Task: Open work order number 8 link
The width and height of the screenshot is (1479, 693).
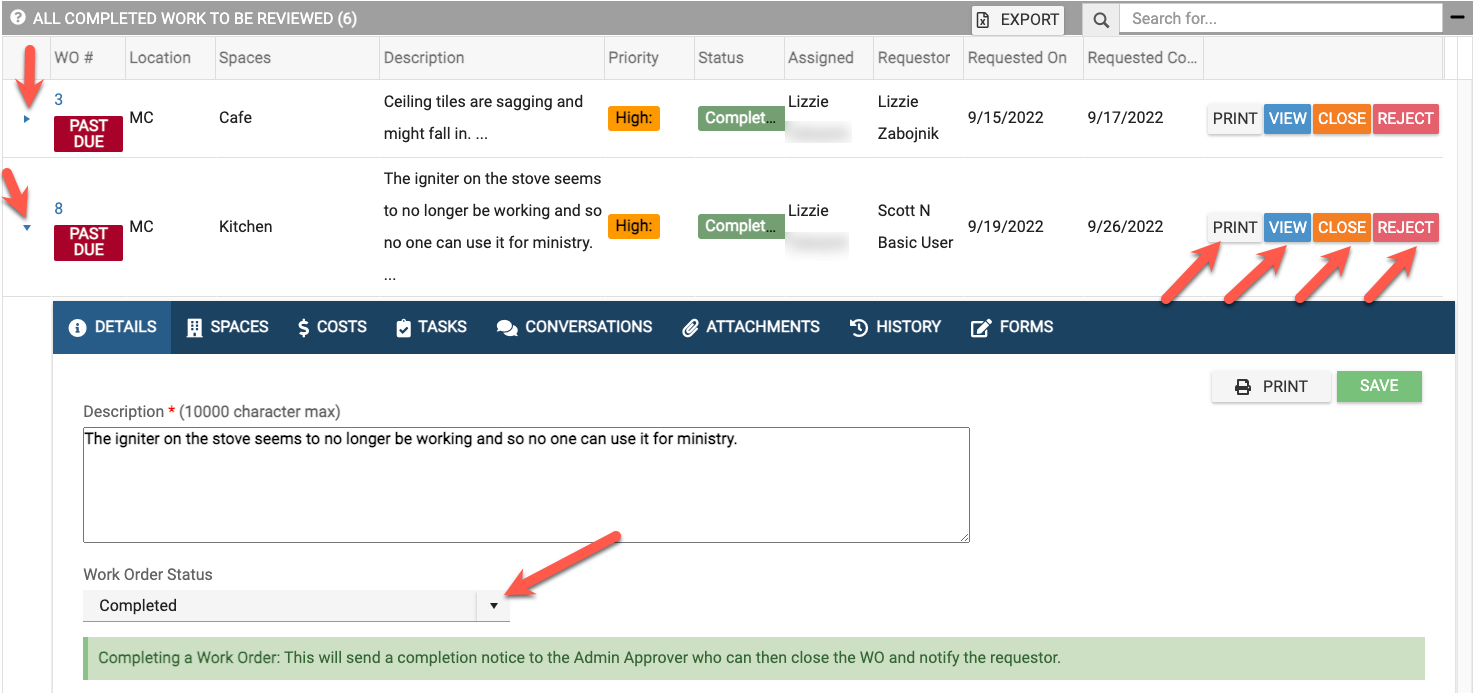Action: [x=59, y=208]
